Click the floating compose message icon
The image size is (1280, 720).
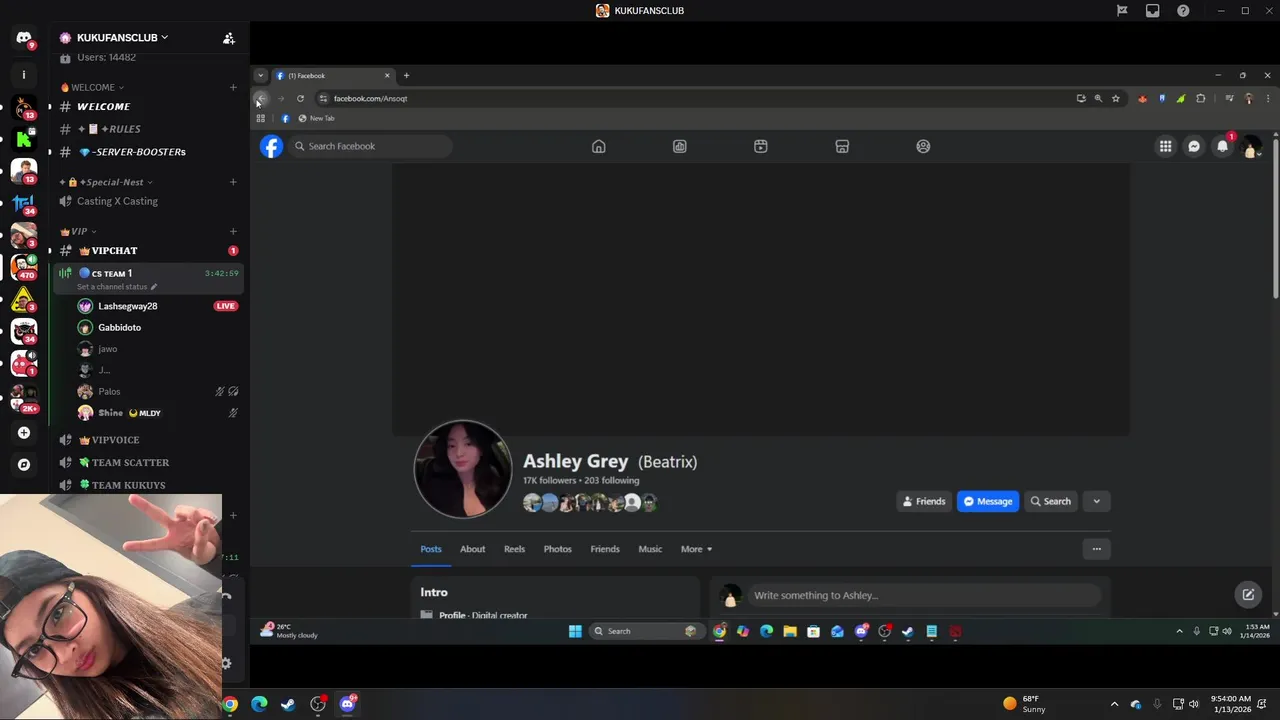click(1248, 594)
